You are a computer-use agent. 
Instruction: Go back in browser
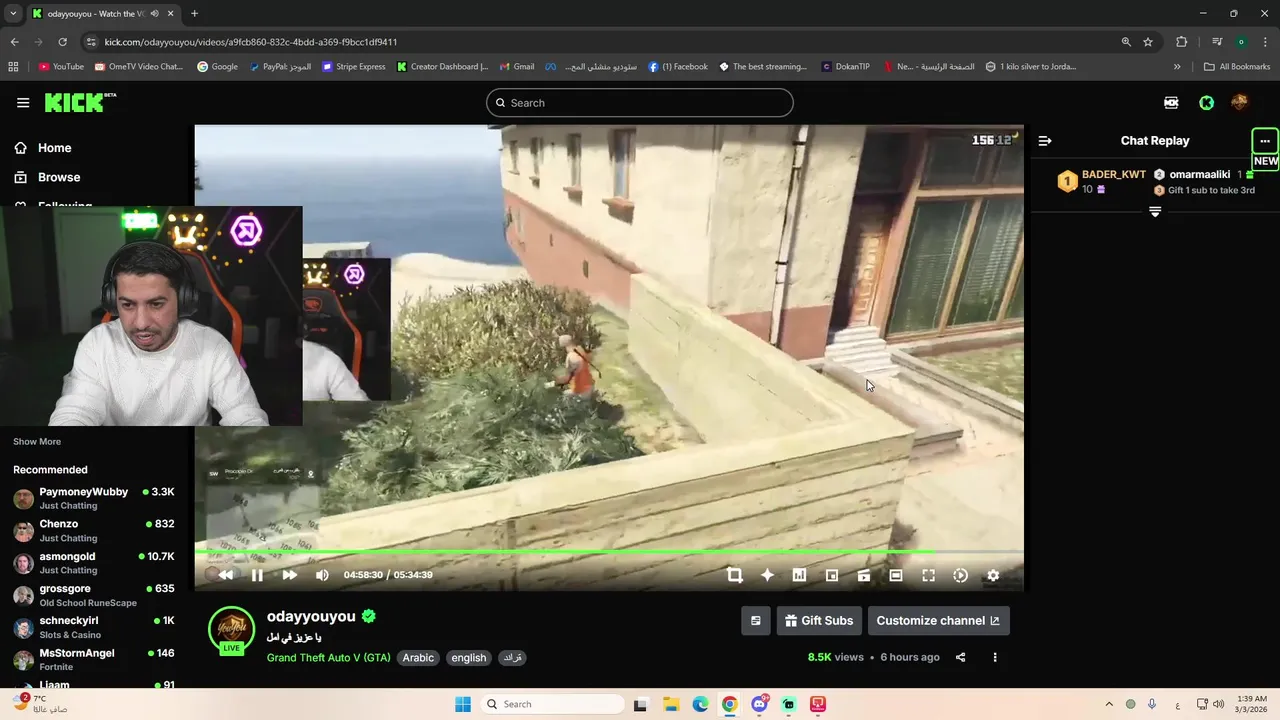[x=14, y=42]
